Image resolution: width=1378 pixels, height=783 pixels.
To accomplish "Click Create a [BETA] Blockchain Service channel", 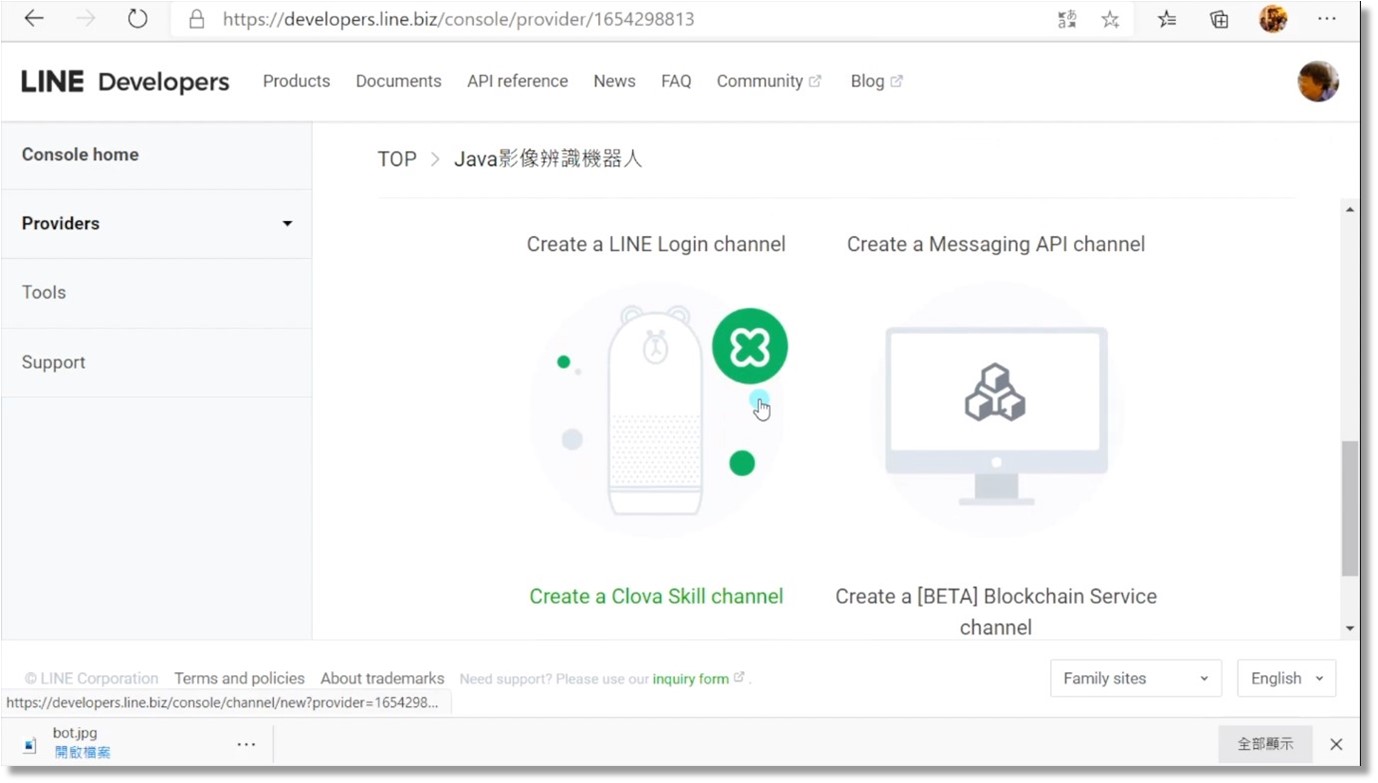I will coord(996,611).
